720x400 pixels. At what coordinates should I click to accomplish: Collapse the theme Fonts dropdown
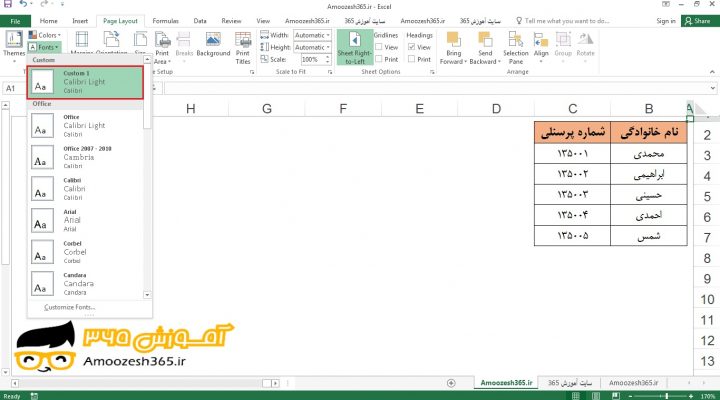(45, 47)
